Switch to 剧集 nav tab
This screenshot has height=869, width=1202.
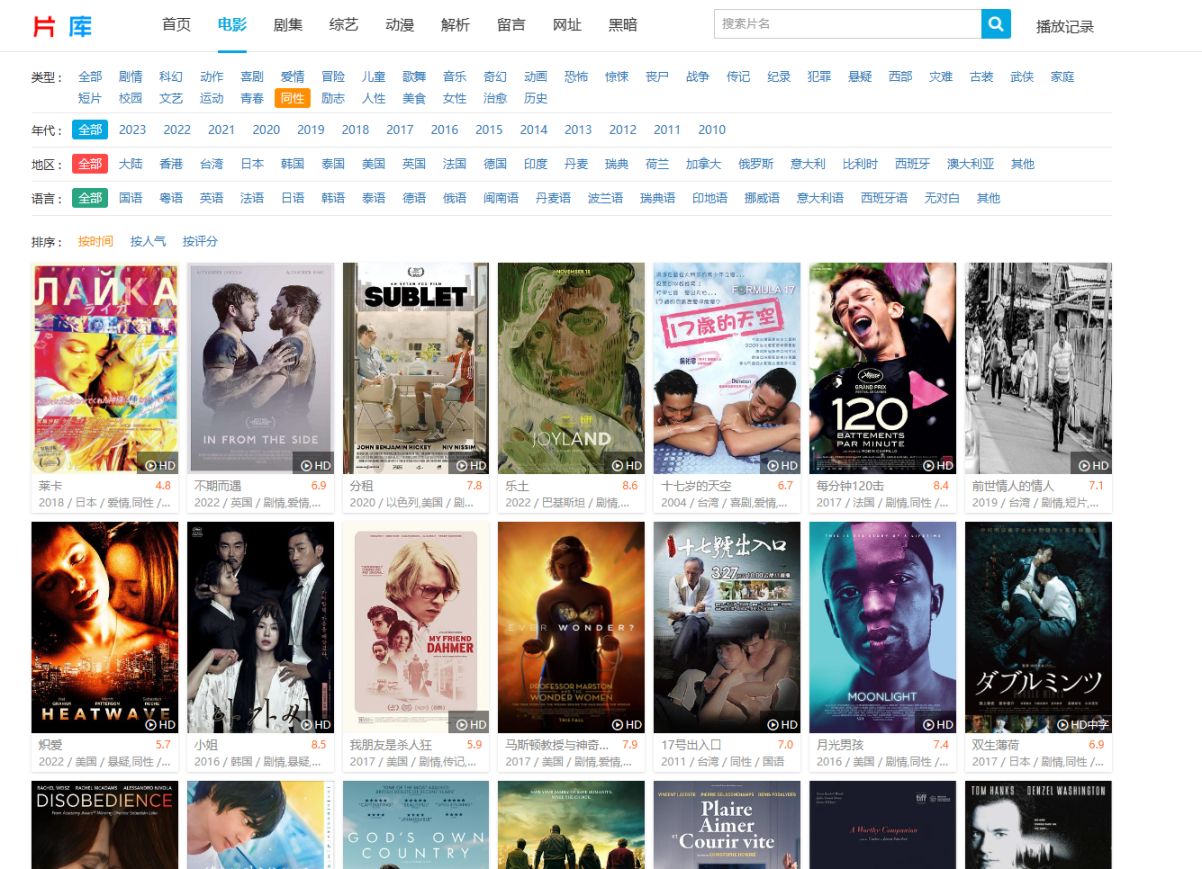coord(288,25)
